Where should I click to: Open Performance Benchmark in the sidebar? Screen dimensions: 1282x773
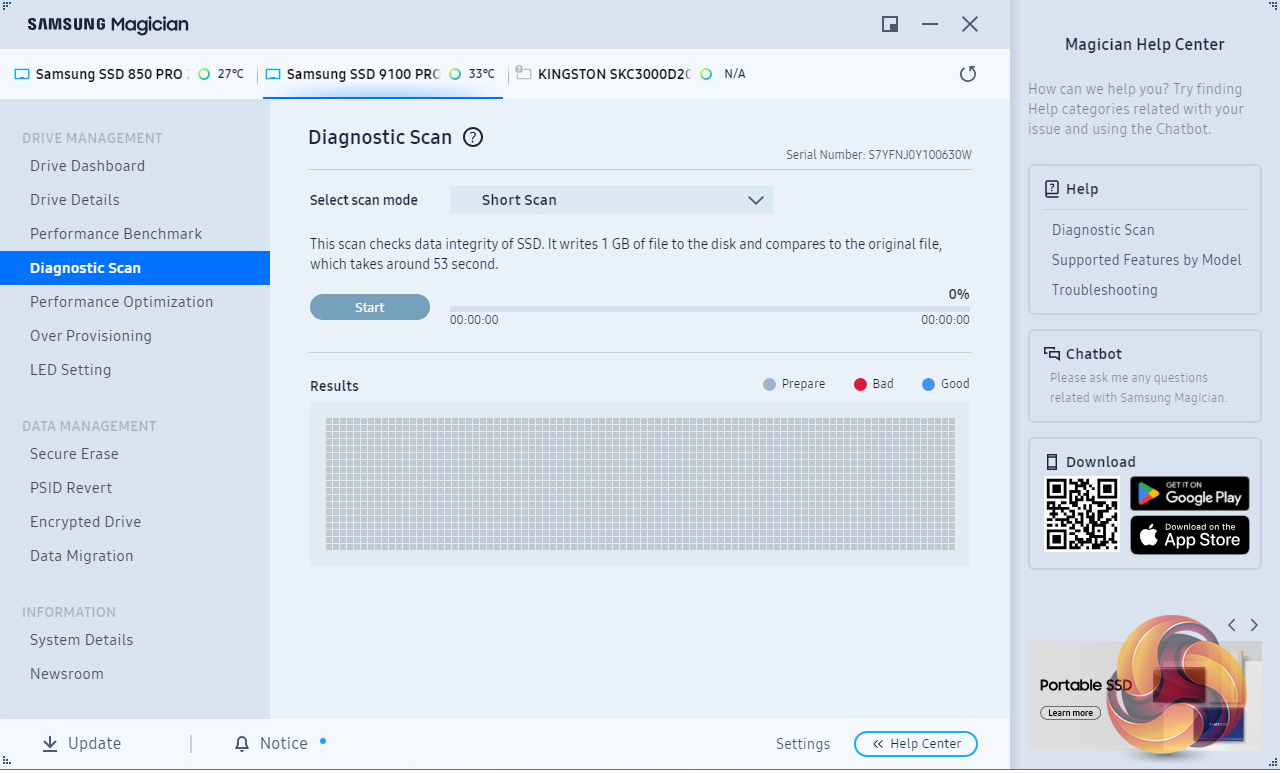116,234
